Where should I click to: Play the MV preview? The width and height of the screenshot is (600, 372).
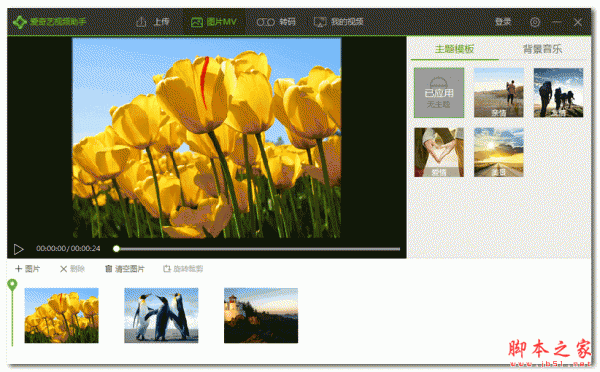[x=18, y=249]
